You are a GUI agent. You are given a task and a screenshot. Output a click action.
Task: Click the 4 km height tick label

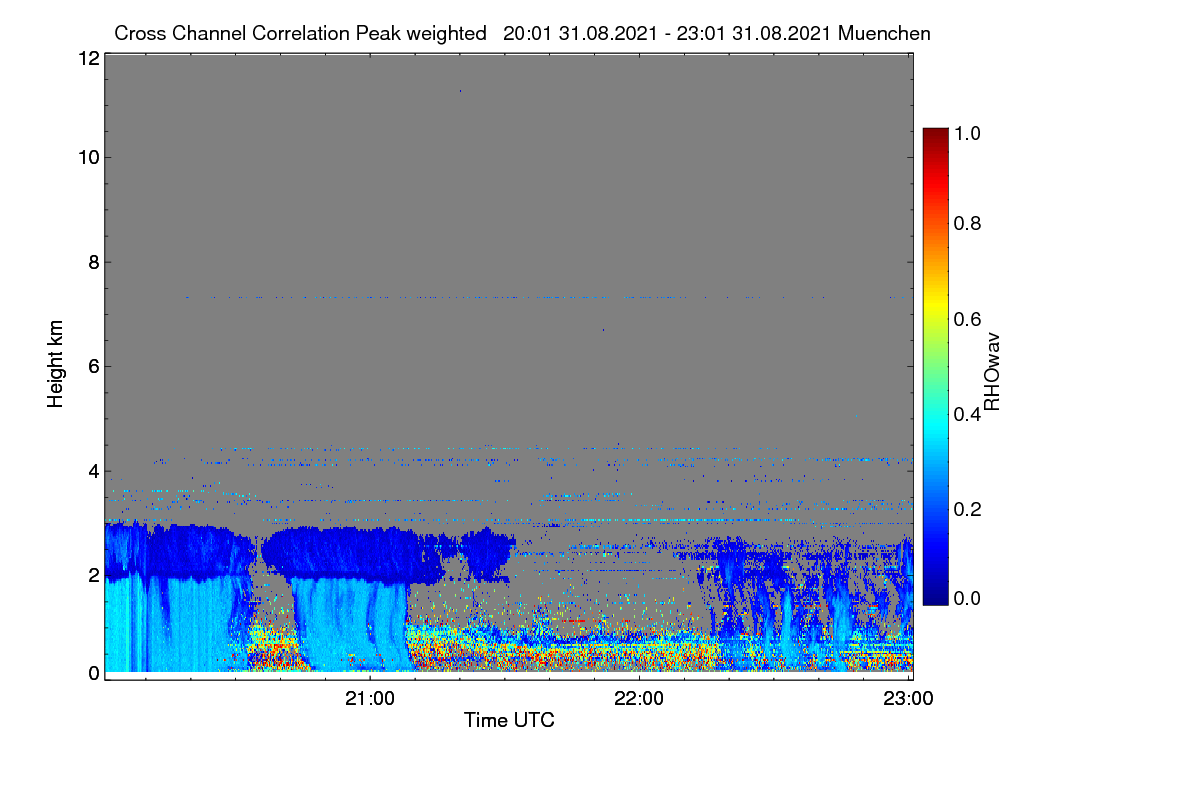(x=93, y=470)
